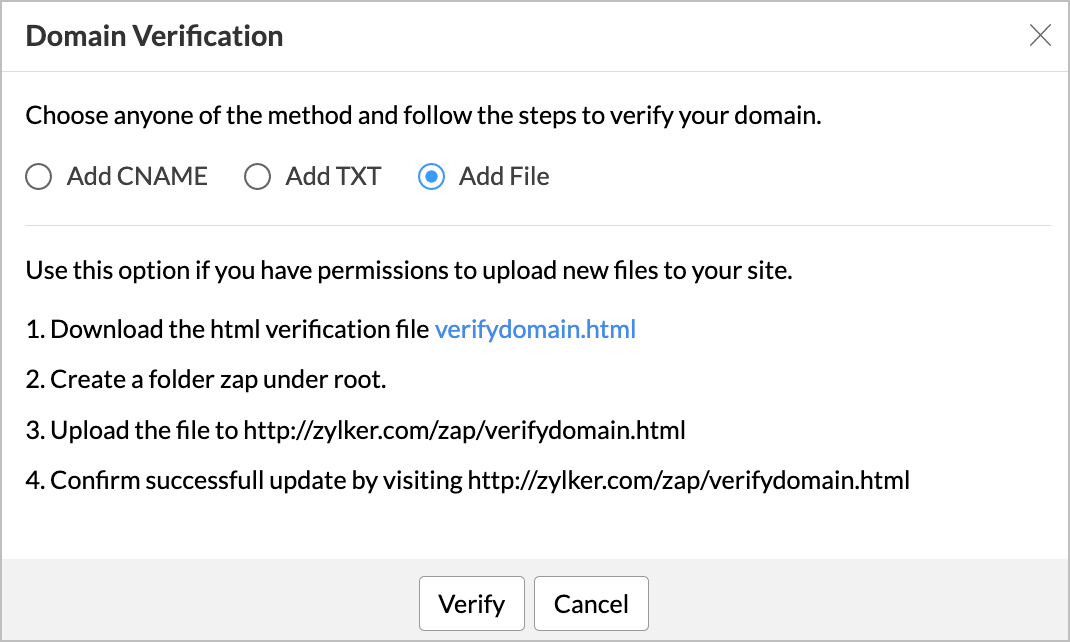Select the Add File radio circle
This screenshot has height=642, width=1070.
tap(431, 177)
